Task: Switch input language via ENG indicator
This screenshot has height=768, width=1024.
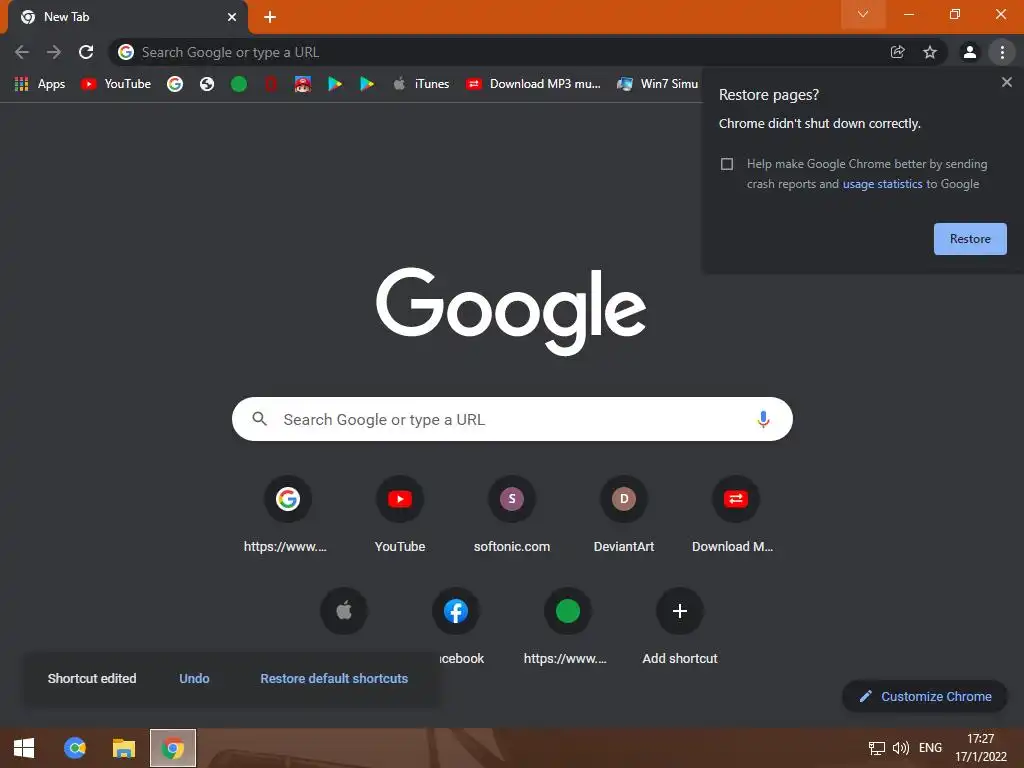Action: (x=930, y=748)
